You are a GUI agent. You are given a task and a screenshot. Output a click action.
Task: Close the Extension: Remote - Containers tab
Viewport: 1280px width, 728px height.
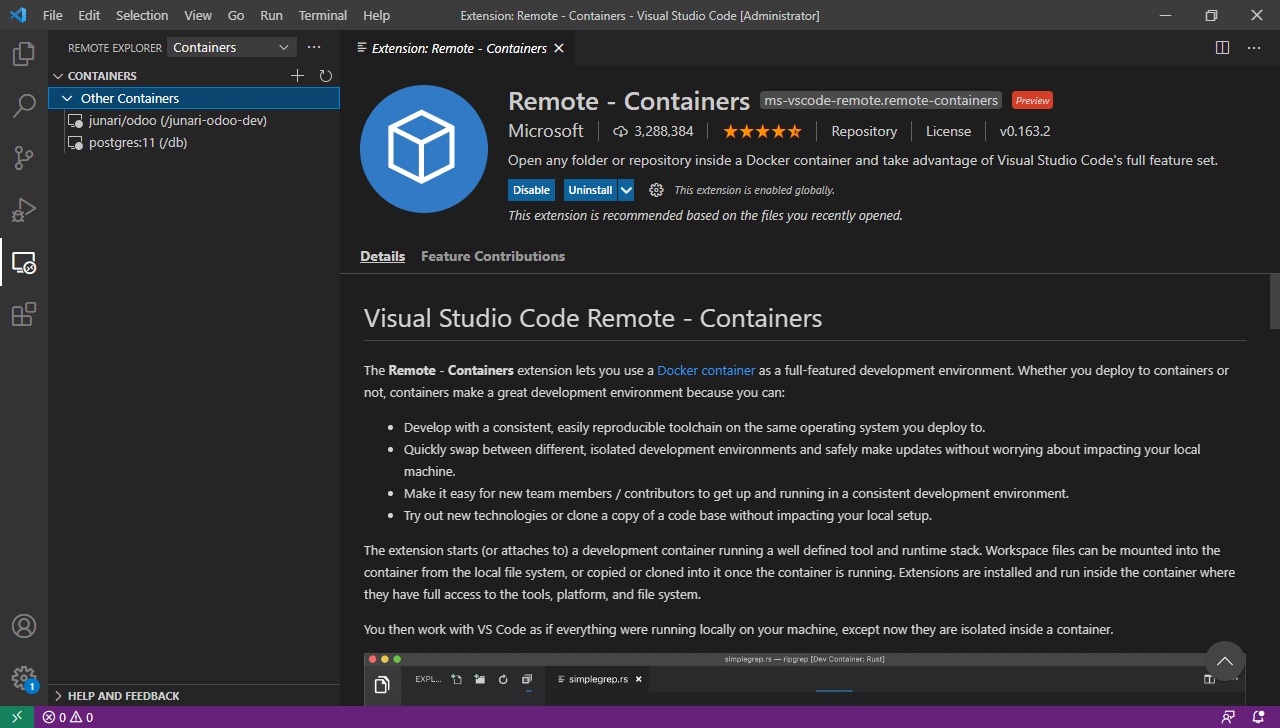coord(559,48)
